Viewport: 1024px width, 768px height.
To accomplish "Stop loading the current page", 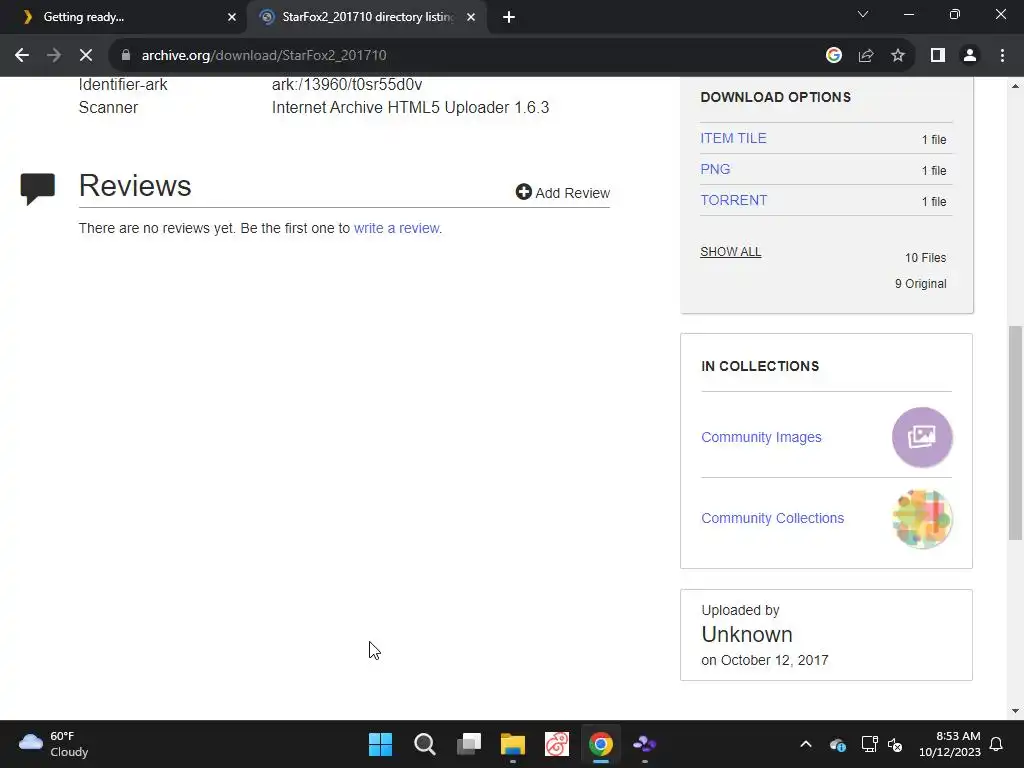I will [86, 56].
